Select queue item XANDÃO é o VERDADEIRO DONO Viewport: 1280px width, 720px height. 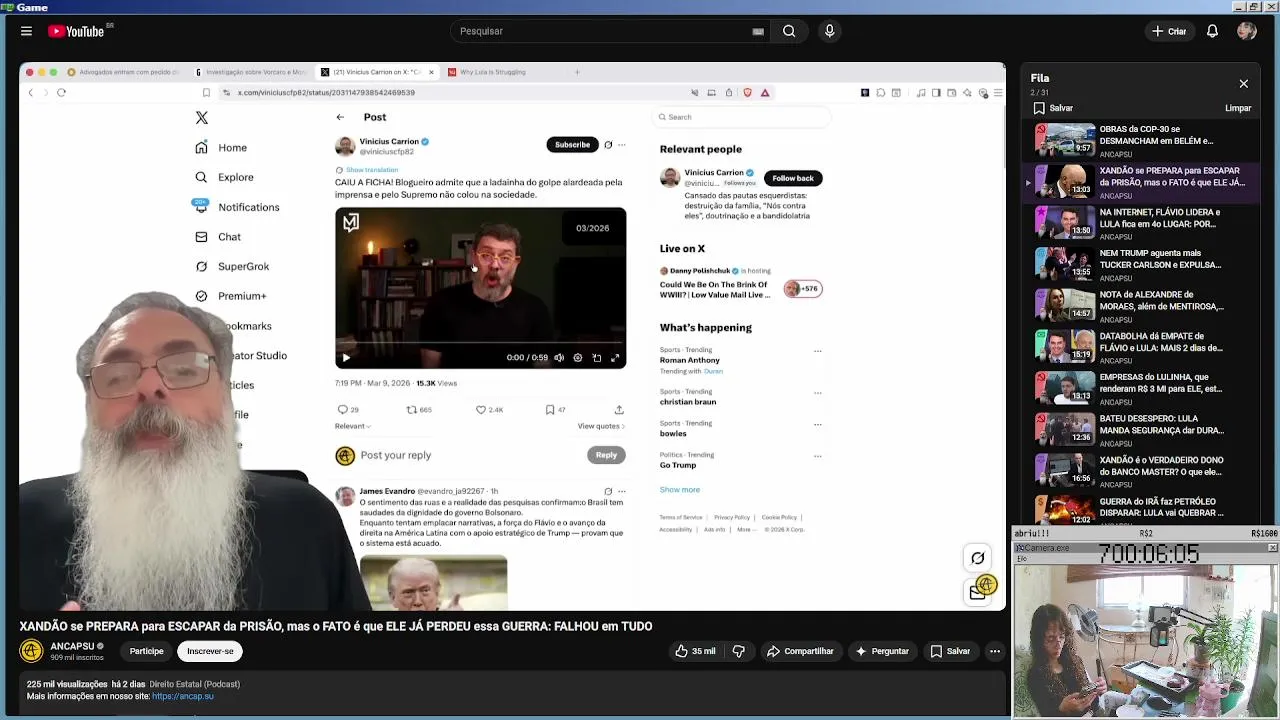pos(1139,472)
